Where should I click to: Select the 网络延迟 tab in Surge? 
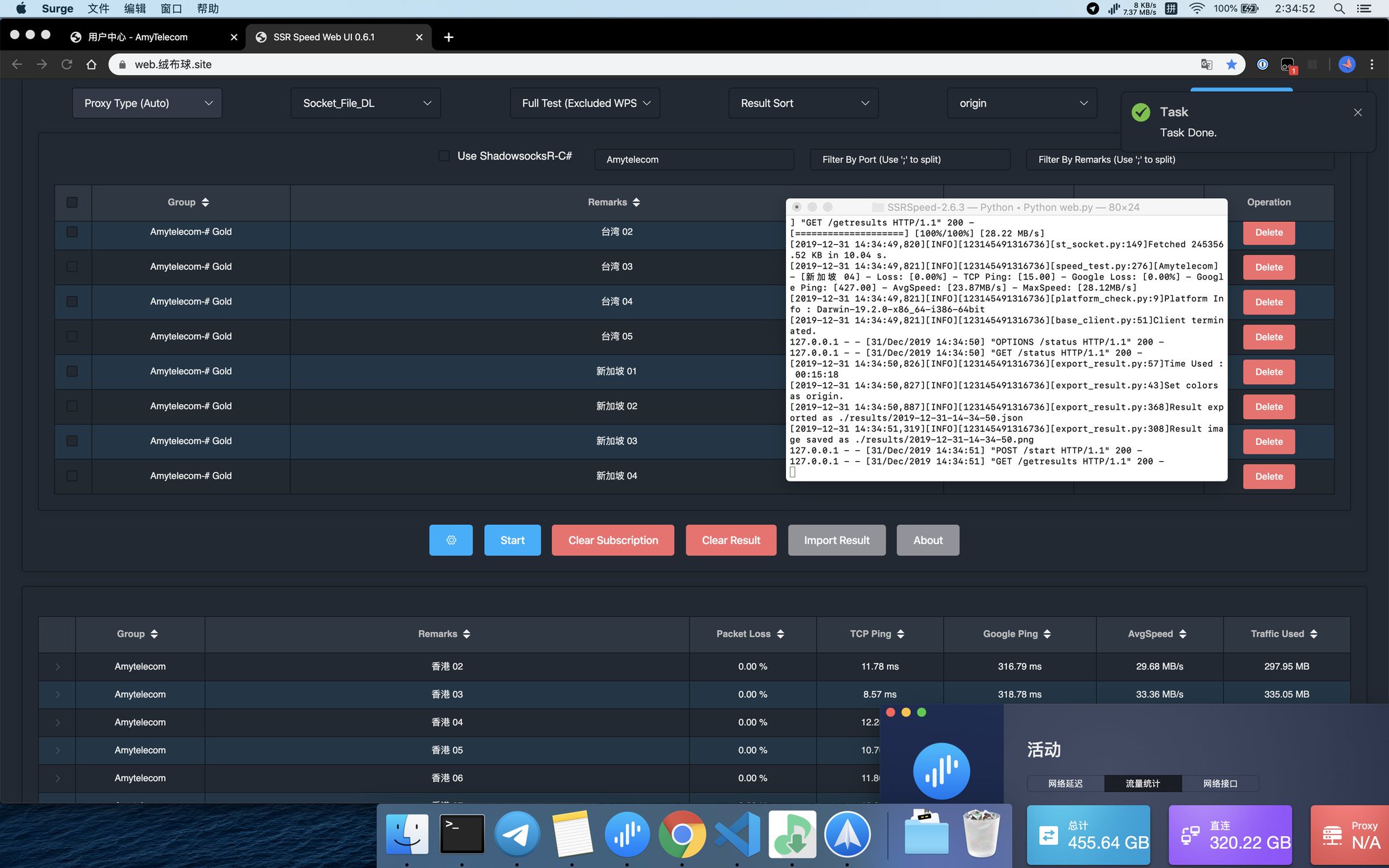tap(1065, 783)
